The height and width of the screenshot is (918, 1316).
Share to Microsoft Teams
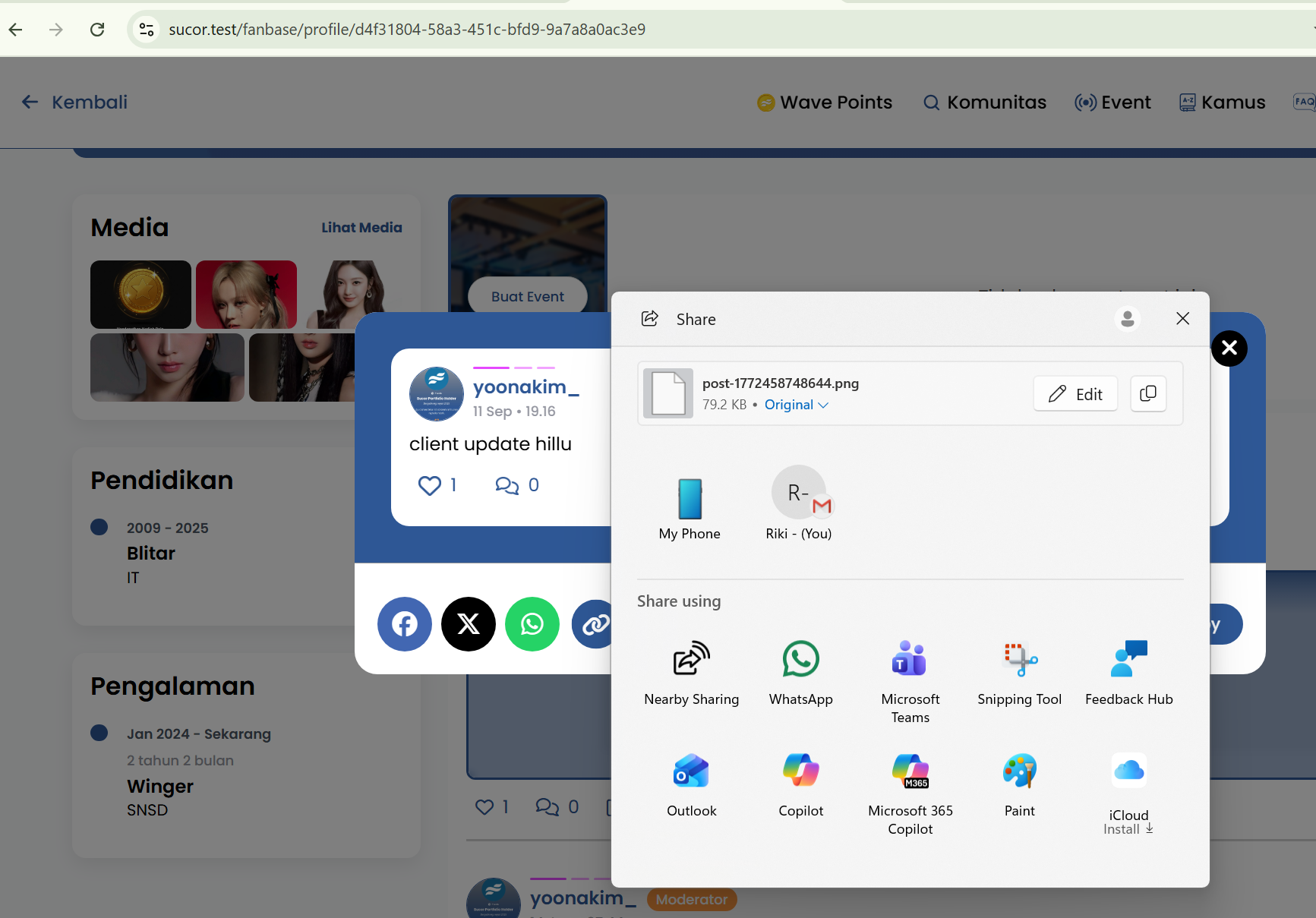910,682
